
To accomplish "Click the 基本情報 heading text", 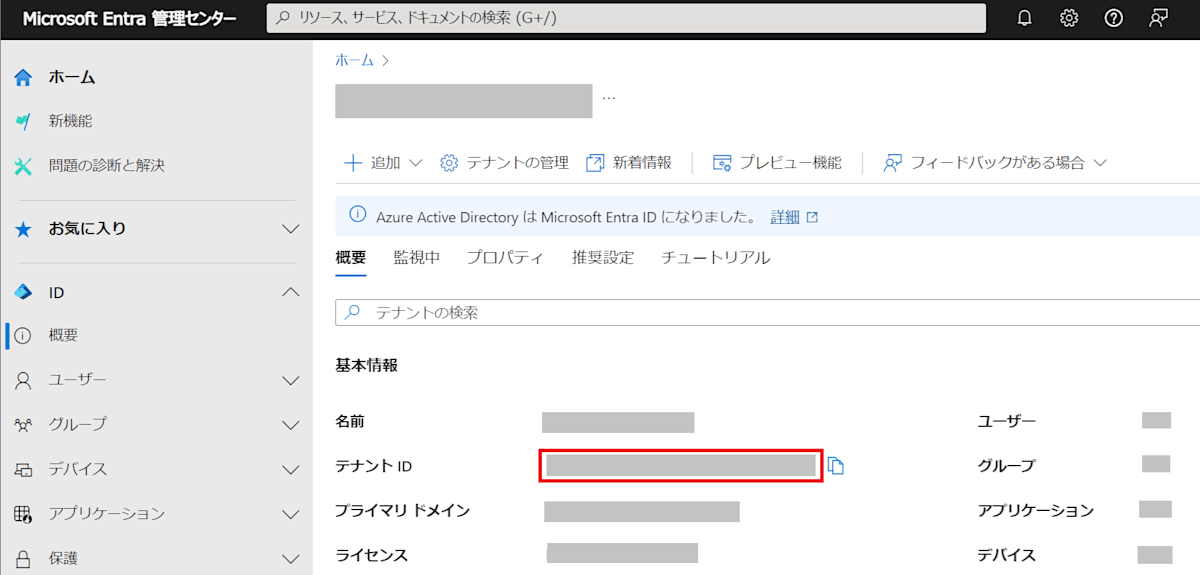I will 366,366.
